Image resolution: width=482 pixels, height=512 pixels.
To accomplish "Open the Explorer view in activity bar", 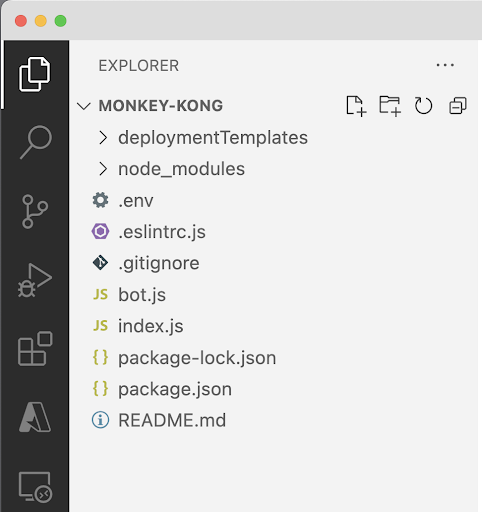I will 35,74.
